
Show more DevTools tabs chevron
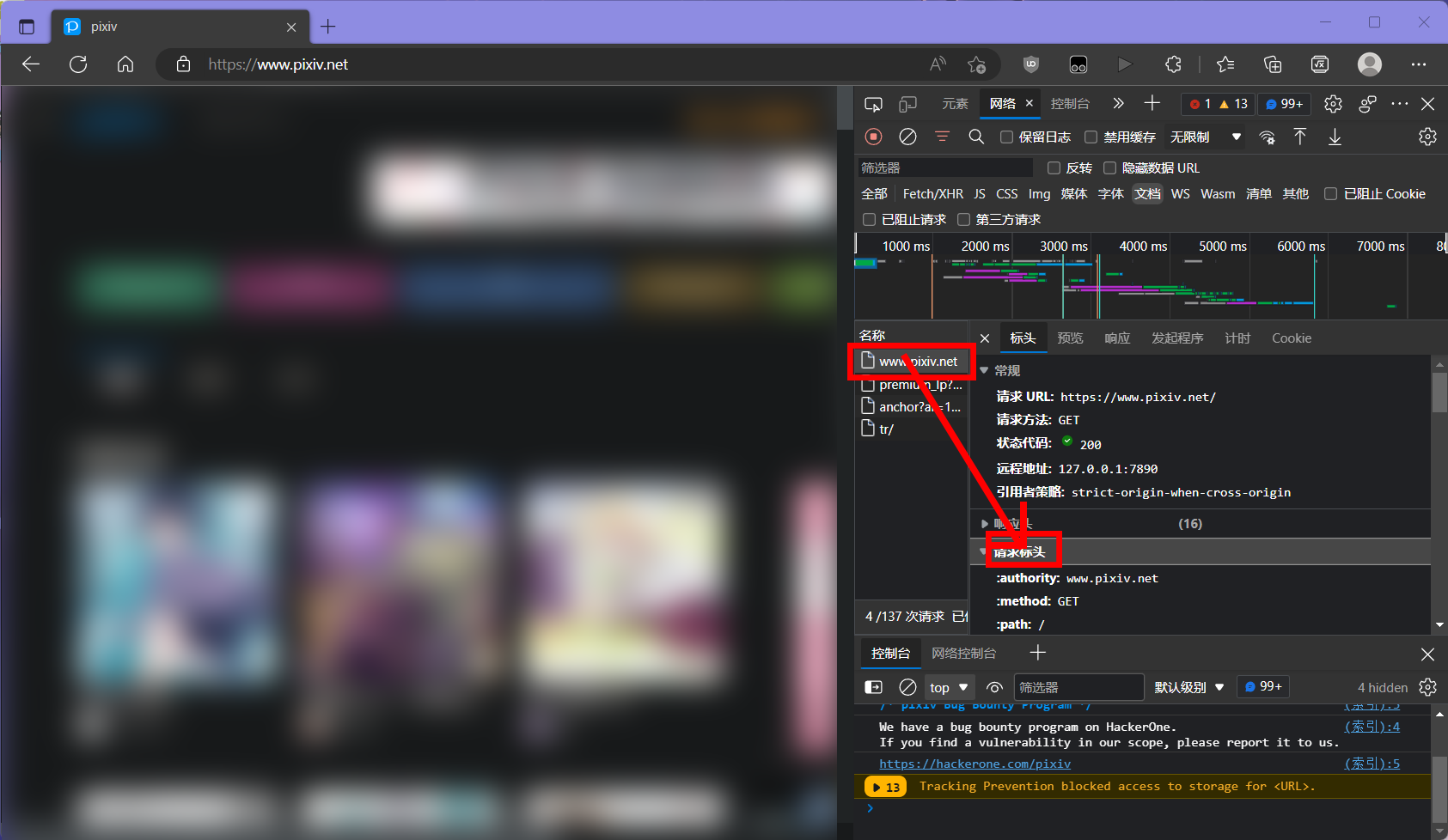pos(1118,104)
